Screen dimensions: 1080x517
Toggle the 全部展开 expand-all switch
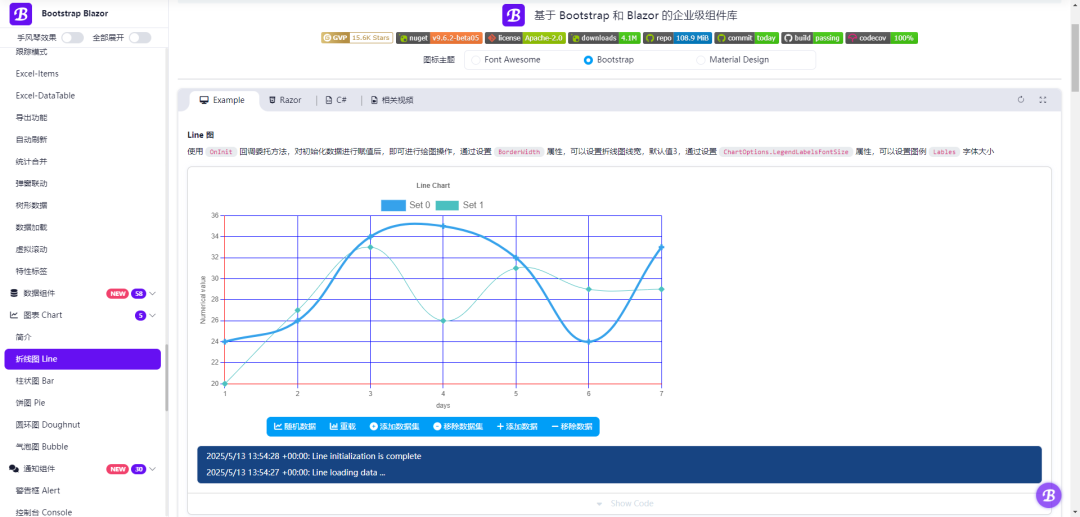[140, 38]
